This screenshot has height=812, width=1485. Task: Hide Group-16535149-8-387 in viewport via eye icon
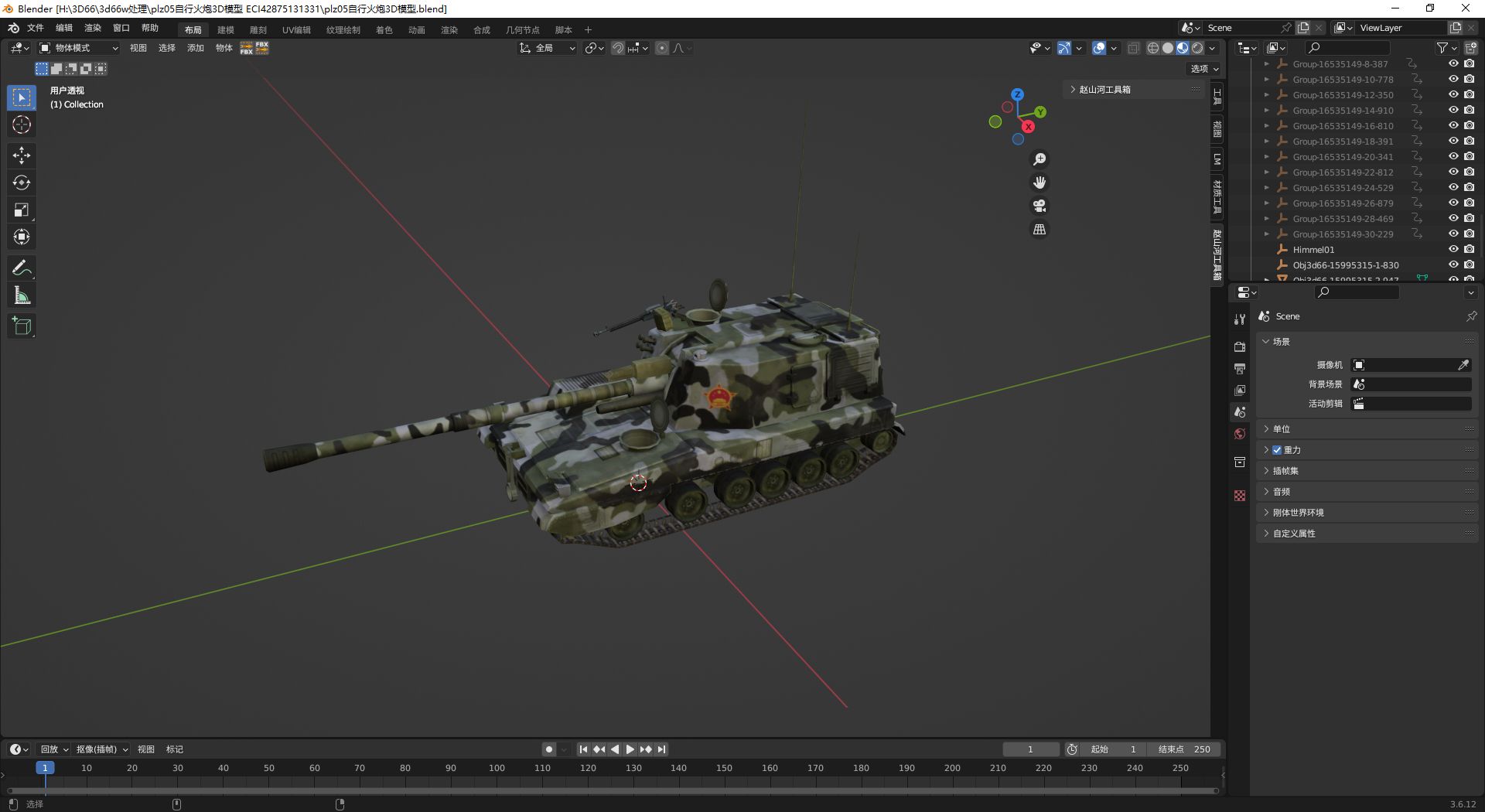tap(1453, 64)
